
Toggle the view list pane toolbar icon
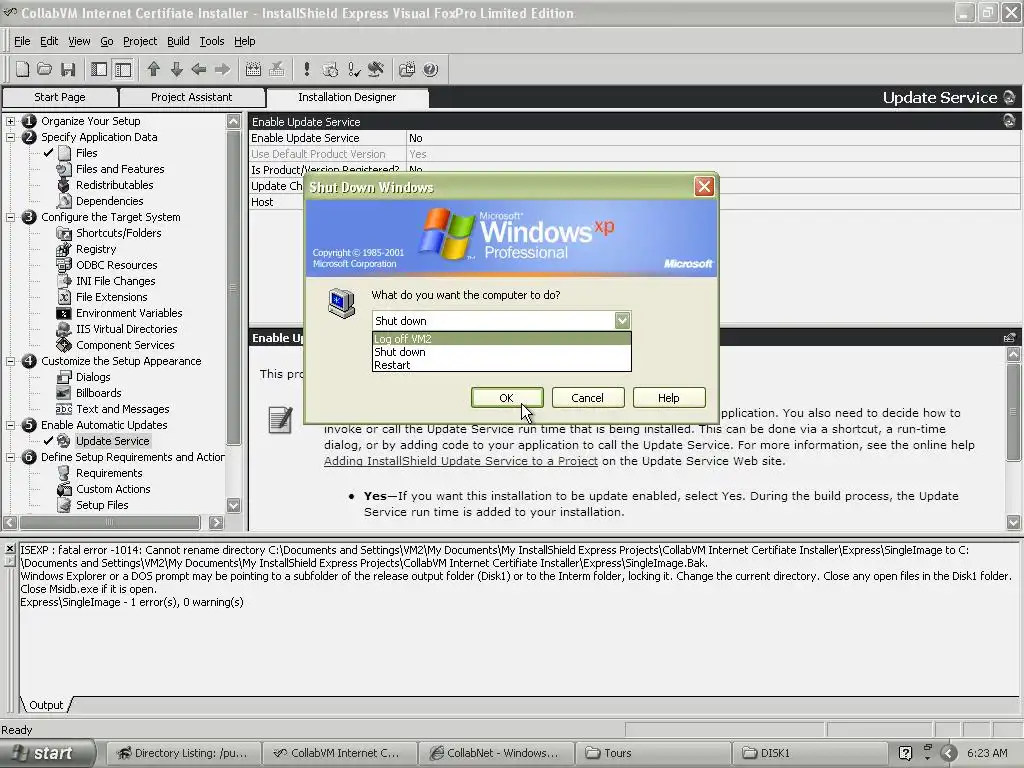point(99,69)
